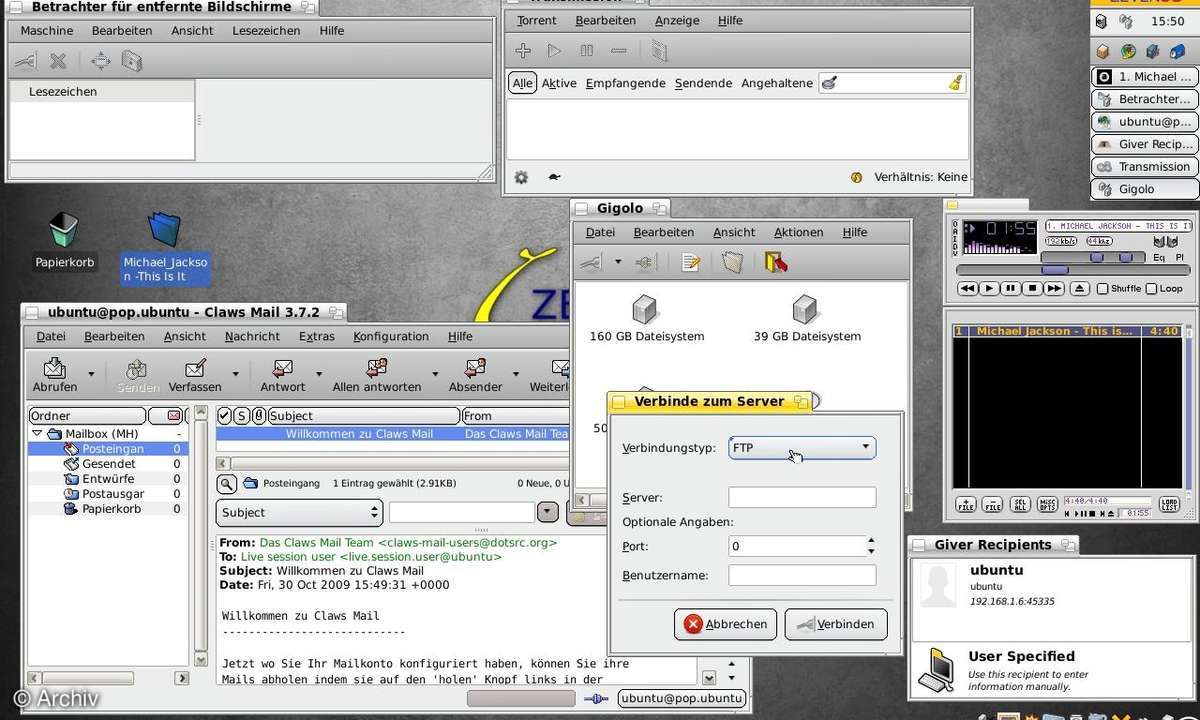Collapse the Mailbox (MH) tree node
The image size is (1200, 720).
pyautogui.click(x=37, y=434)
